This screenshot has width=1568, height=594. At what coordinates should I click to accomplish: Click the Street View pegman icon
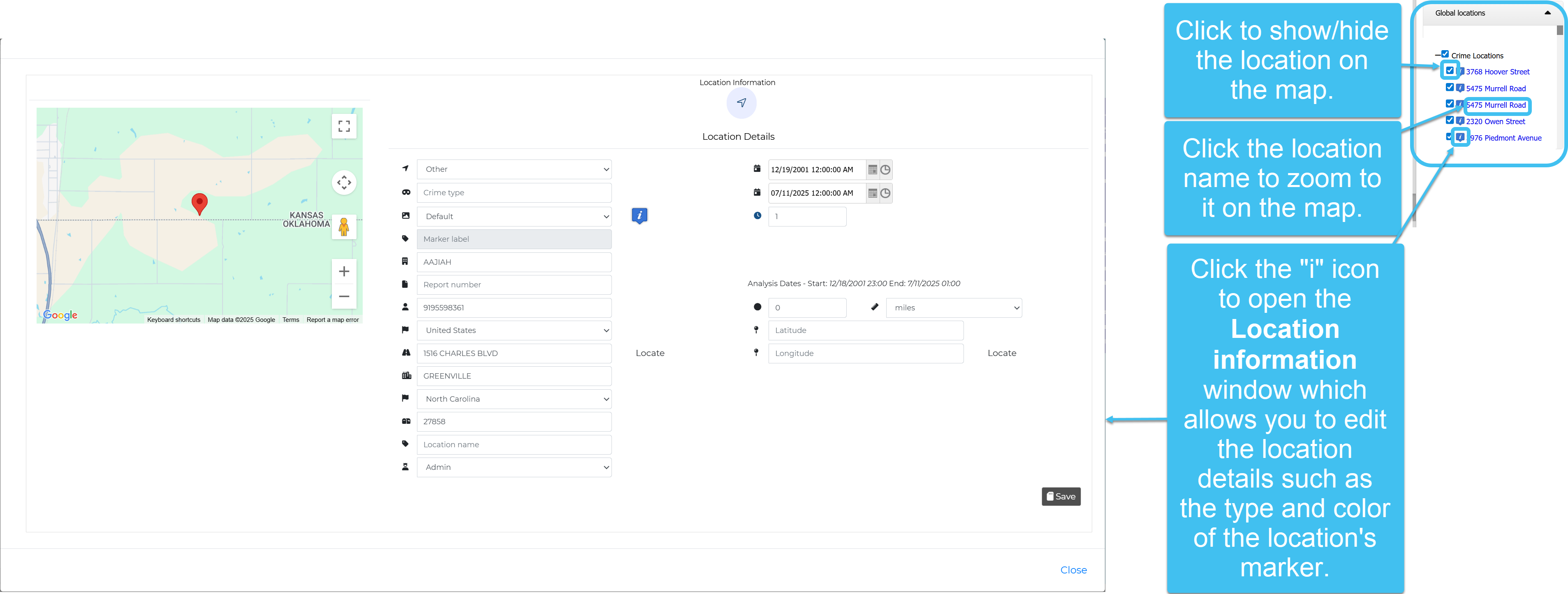click(x=344, y=227)
